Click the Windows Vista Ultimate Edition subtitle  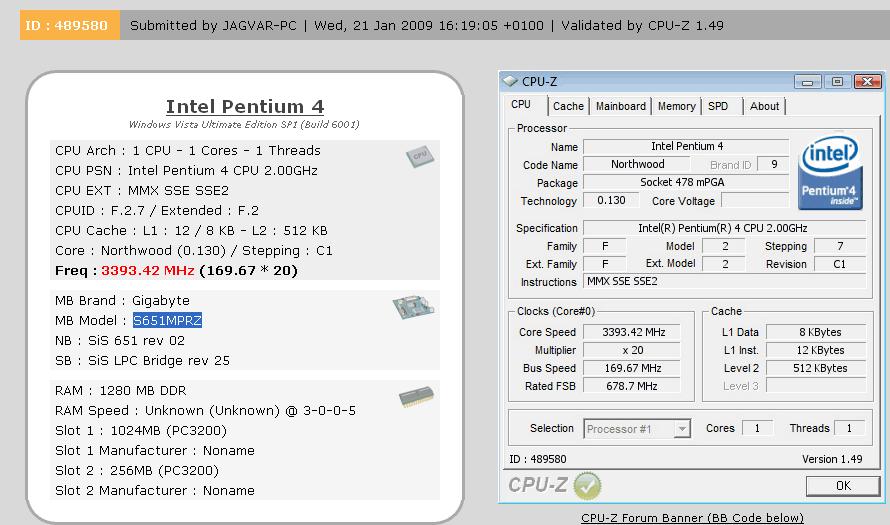click(x=244, y=124)
